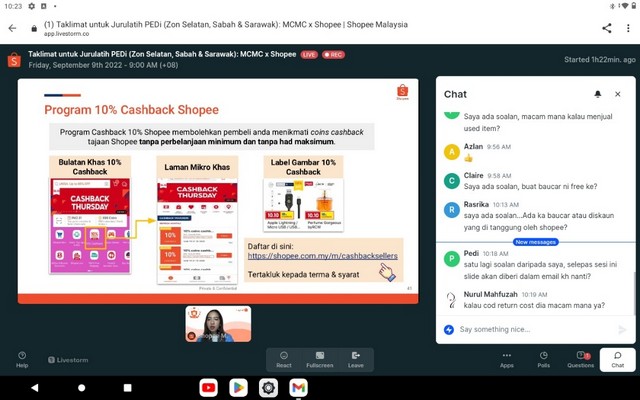Screen dimensions: 640x400
Task: Toggle chat notifications bell
Action: coord(598,94)
